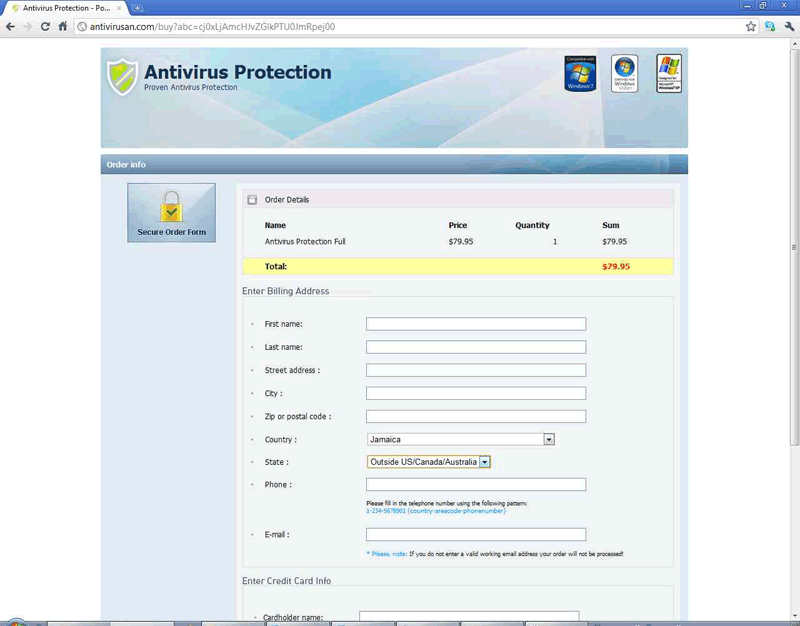The image size is (800, 626).
Task: Click into the Street address field
Action: tap(476, 370)
